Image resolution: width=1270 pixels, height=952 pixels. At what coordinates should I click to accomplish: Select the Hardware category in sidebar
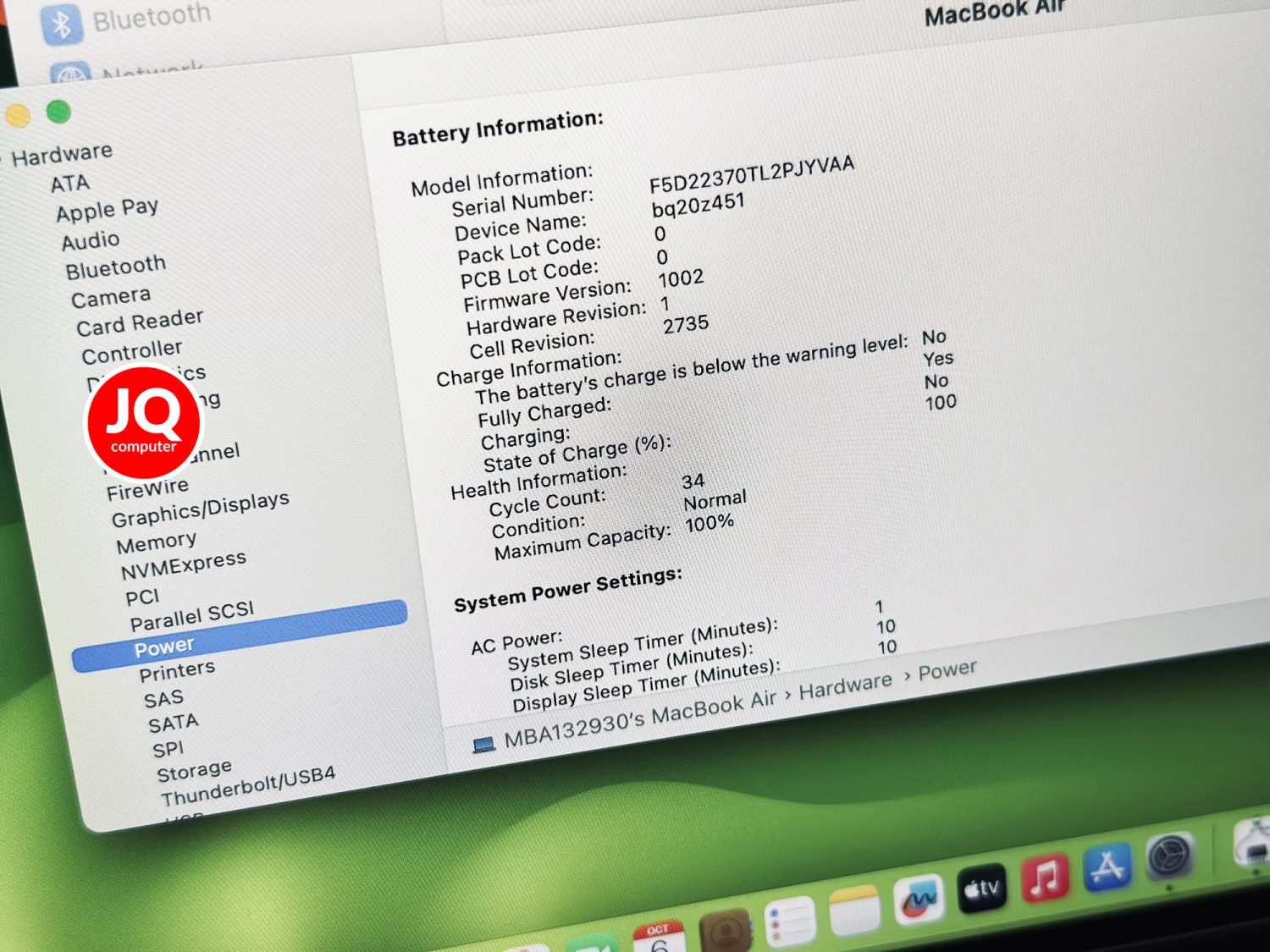62,154
